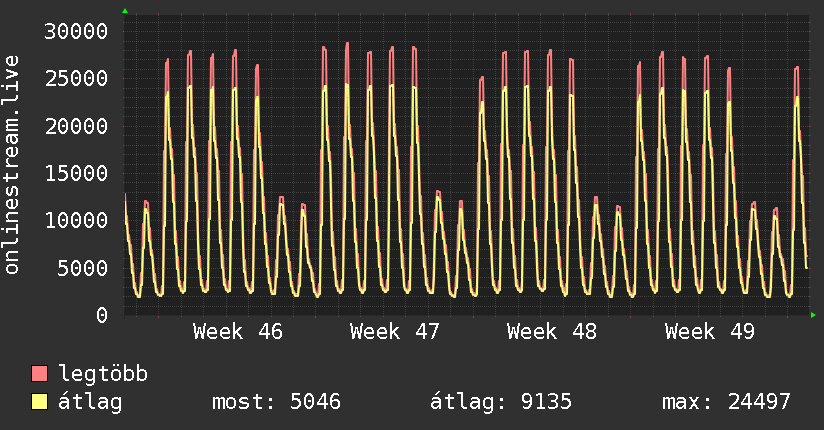Click the pink legtöbb legend swatch

point(39,373)
